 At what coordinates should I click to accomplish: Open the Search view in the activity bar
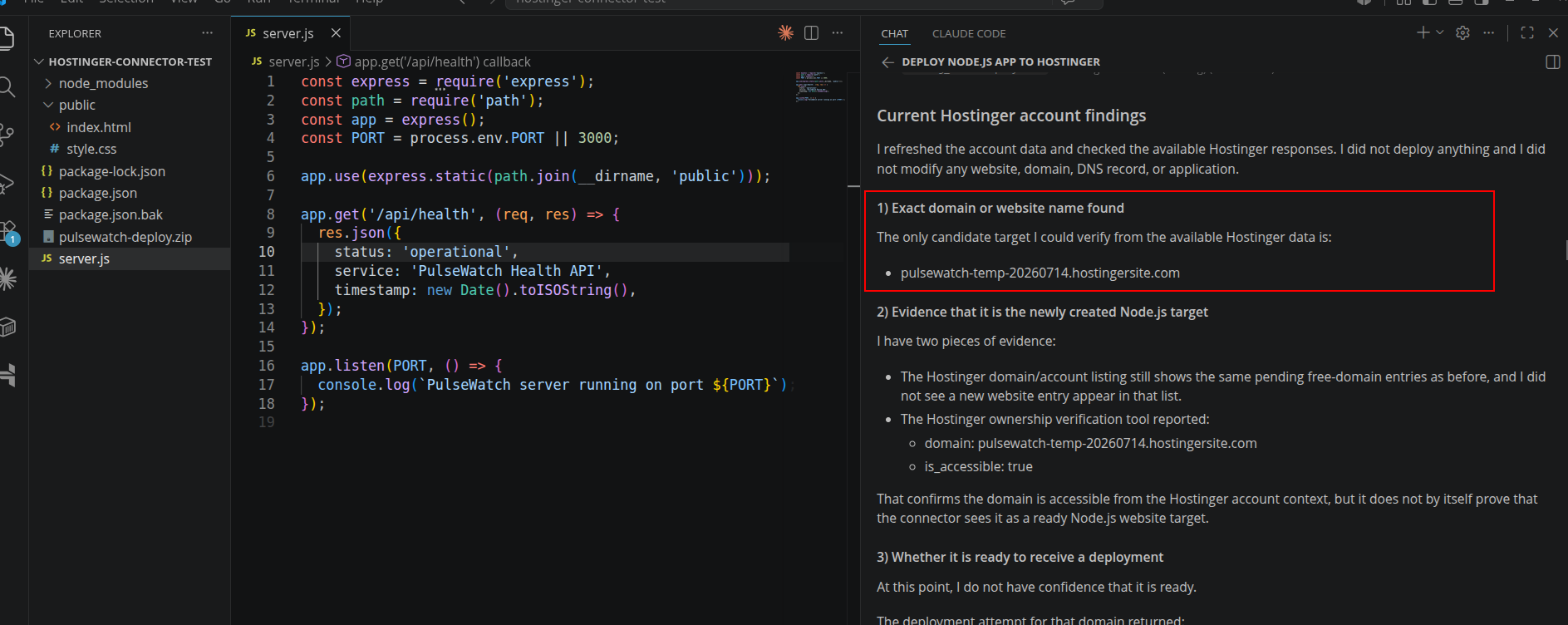pyautogui.click(x=7, y=86)
